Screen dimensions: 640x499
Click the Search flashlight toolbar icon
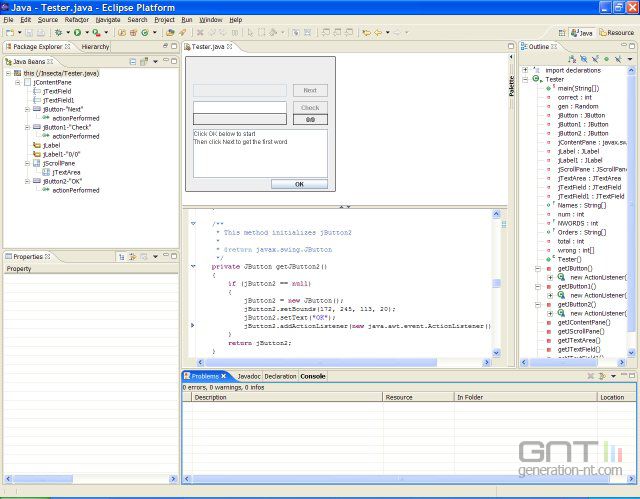(x=182, y=32)
